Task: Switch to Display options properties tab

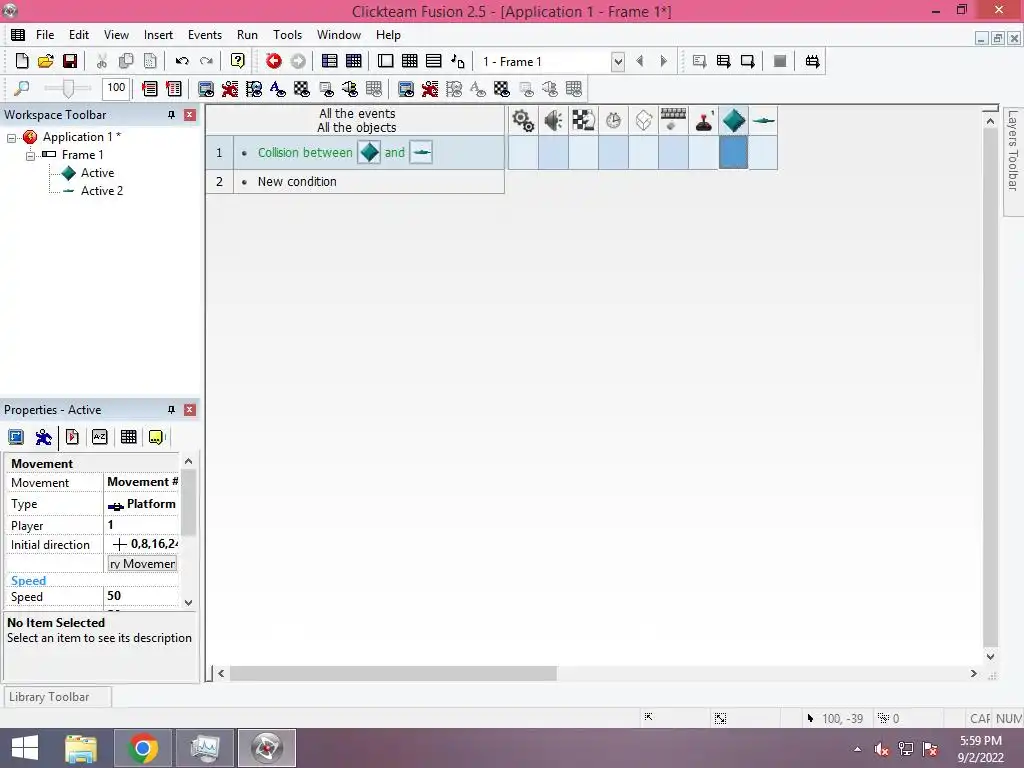Action: click(x=16, y=437)
